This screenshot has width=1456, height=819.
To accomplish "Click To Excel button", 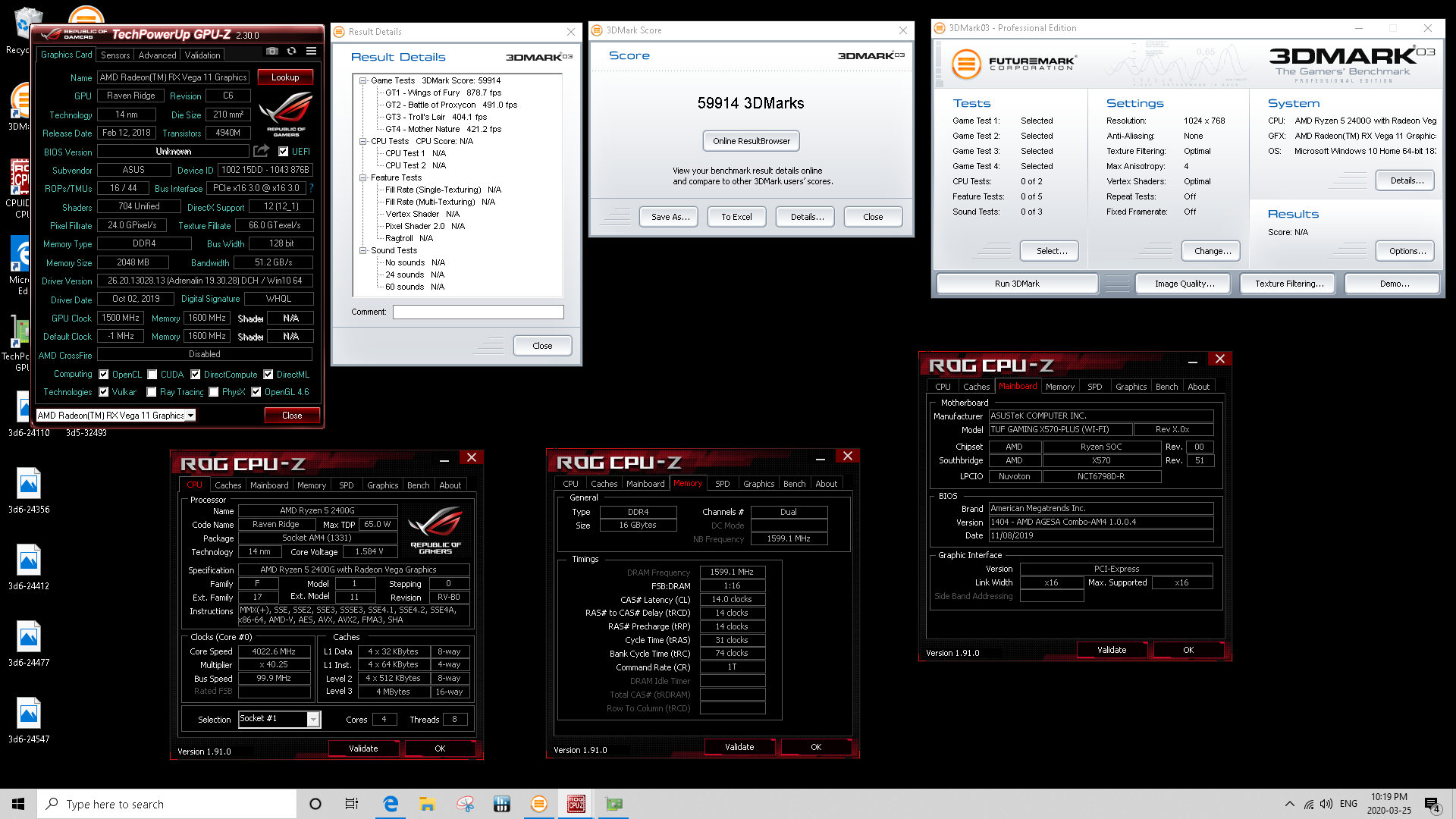I will [x=736, y=217].
